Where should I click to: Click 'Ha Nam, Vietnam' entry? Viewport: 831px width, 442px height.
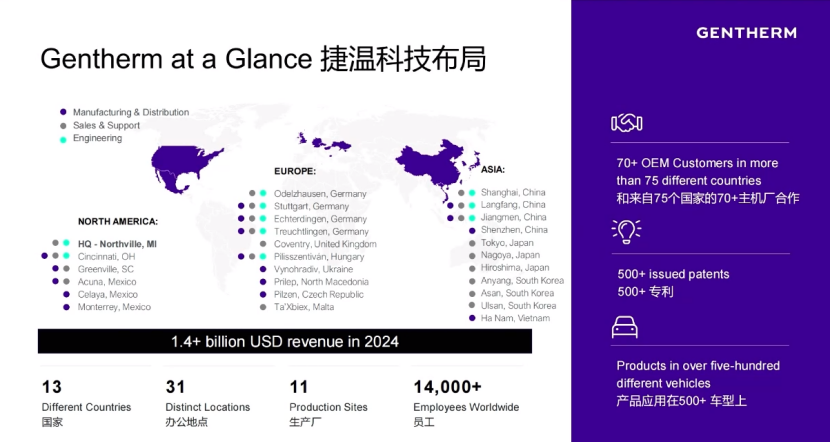[x=515, y=319]
